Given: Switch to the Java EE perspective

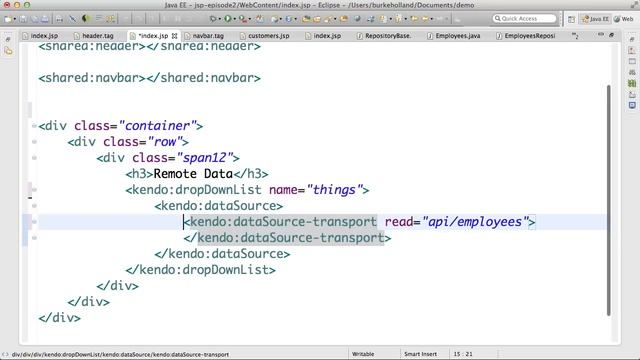Looking at the screenshot, I should pyautogui.click(x=596, y=19).
